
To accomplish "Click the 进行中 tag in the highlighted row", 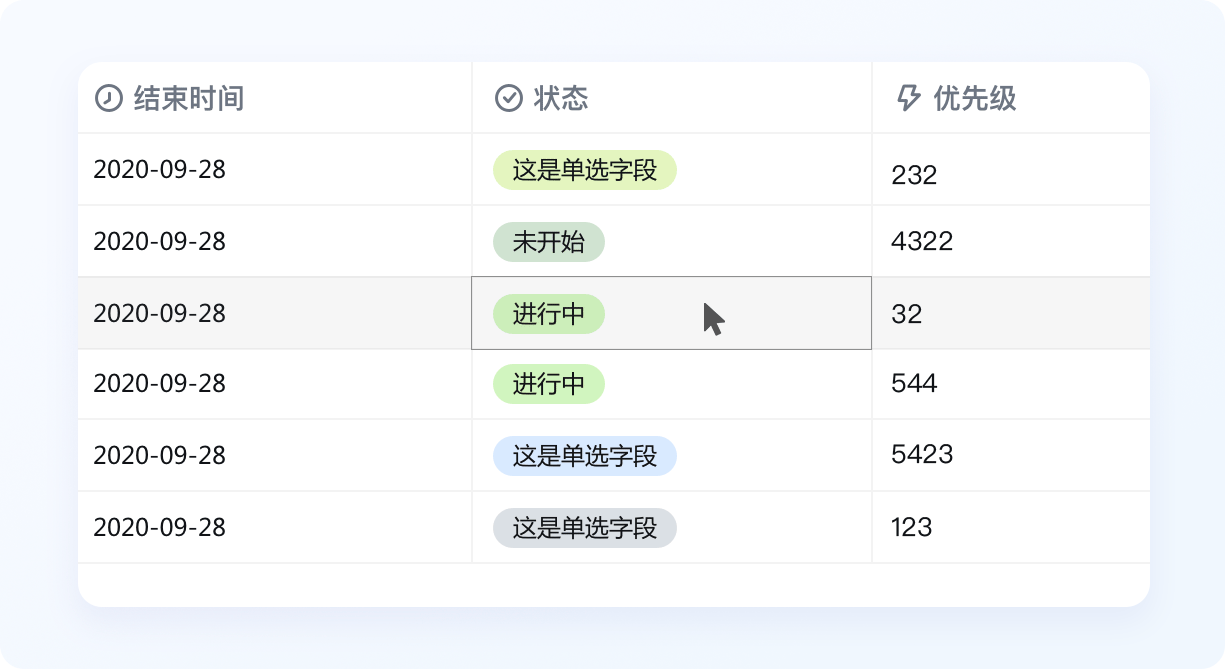I will click(548, 314).
